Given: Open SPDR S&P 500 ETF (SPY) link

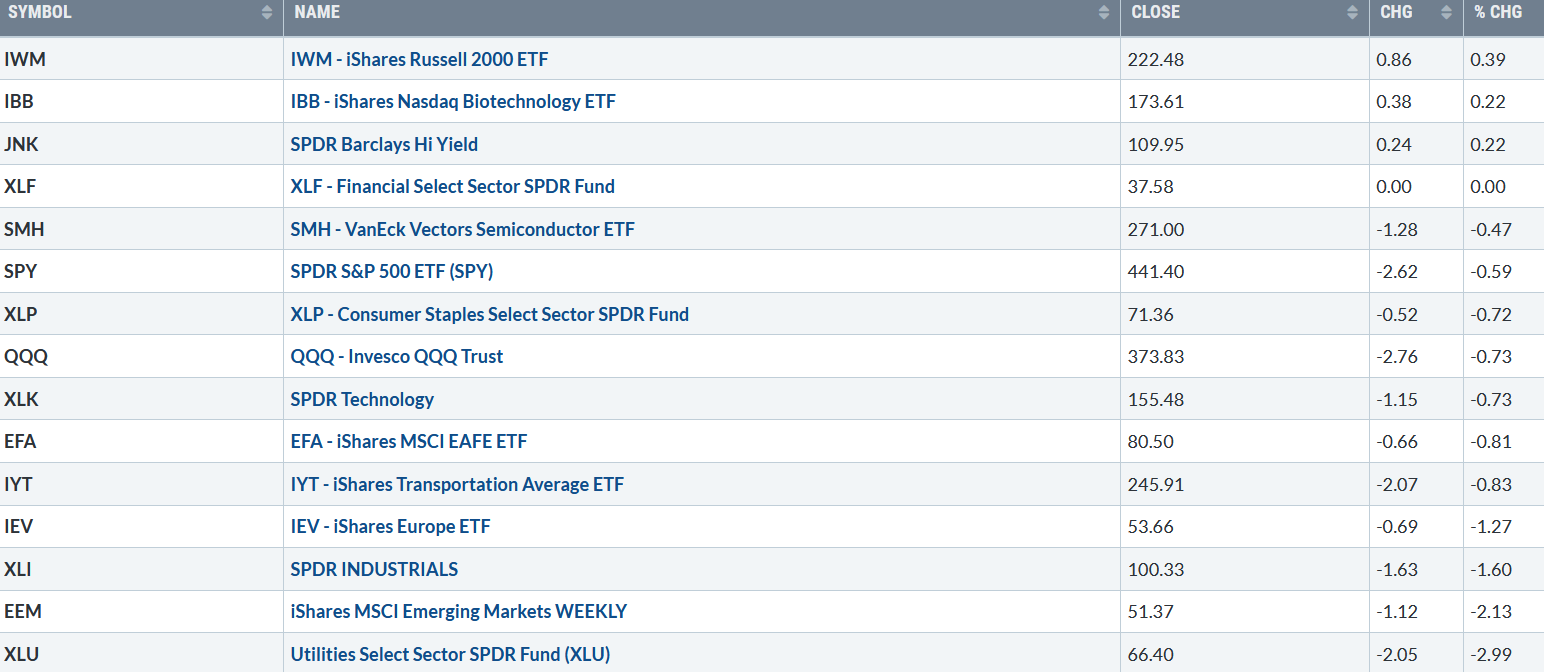Looking at the screenshot, I should pyautogui.click(x=391, y=272).
